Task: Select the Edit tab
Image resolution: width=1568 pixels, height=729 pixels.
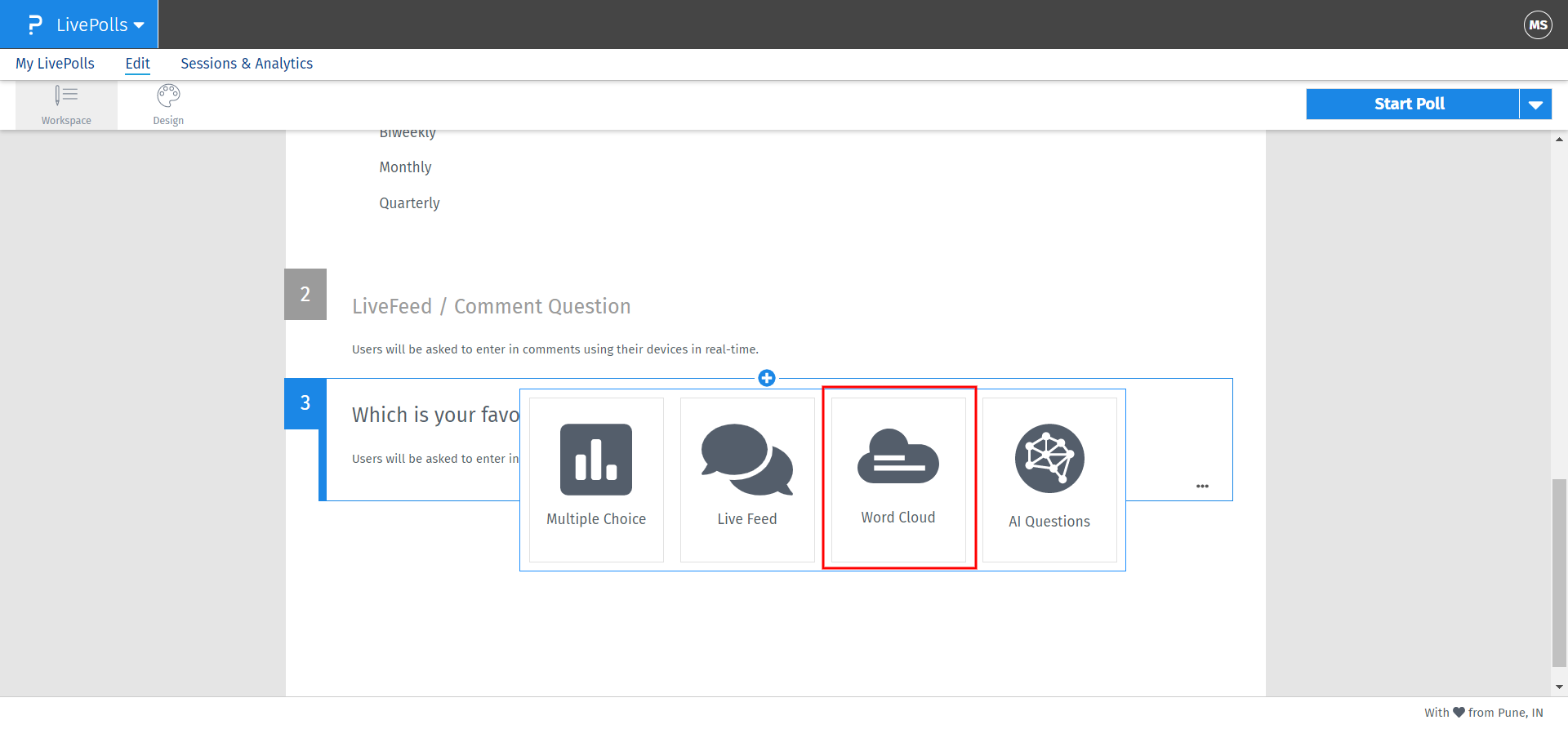Action: (137, 64)
